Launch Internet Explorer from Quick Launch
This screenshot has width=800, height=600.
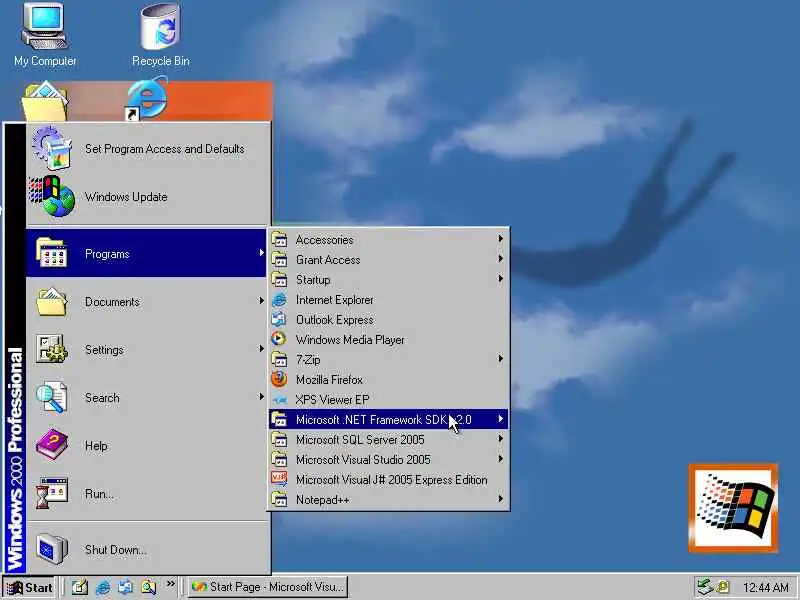coord(103,587)
